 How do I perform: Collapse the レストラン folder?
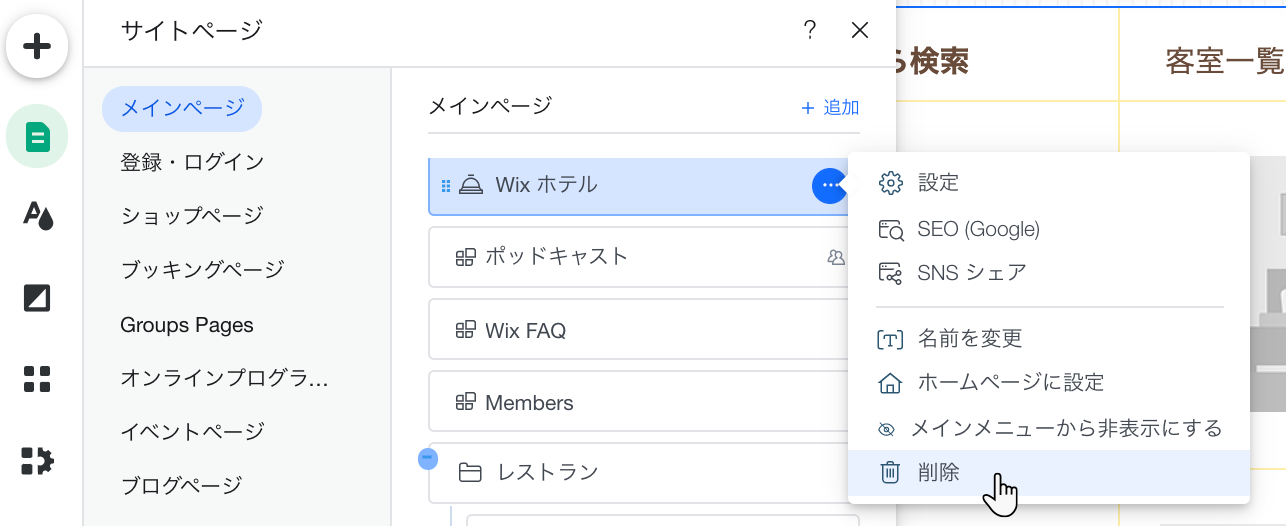coord(427,459)
